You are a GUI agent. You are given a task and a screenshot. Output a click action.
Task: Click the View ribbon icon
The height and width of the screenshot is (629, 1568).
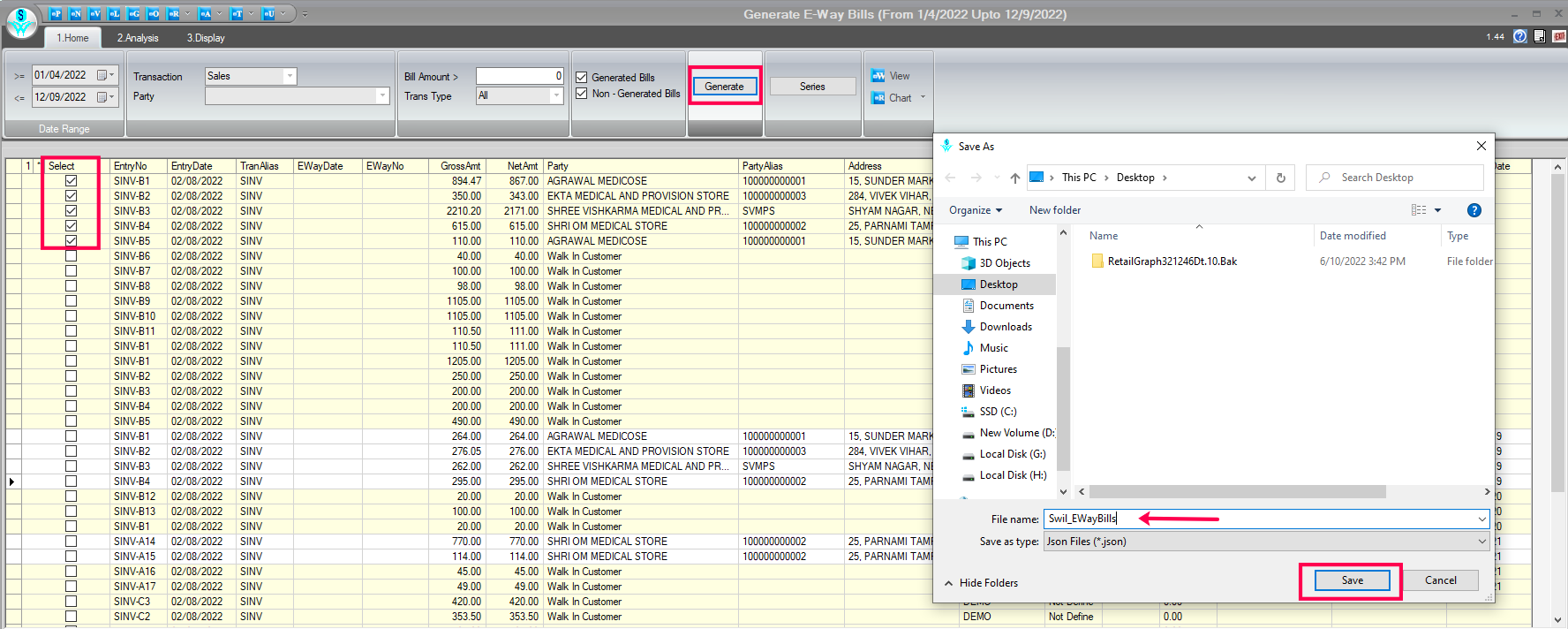[878, 76]
